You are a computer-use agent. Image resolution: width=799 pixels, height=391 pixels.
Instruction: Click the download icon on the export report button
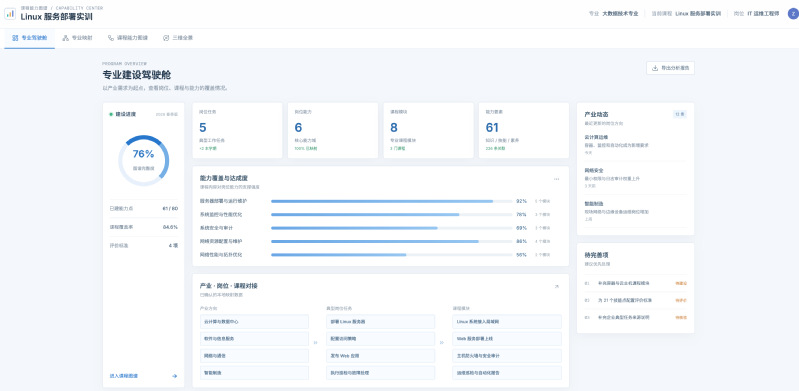click(655, 68)
